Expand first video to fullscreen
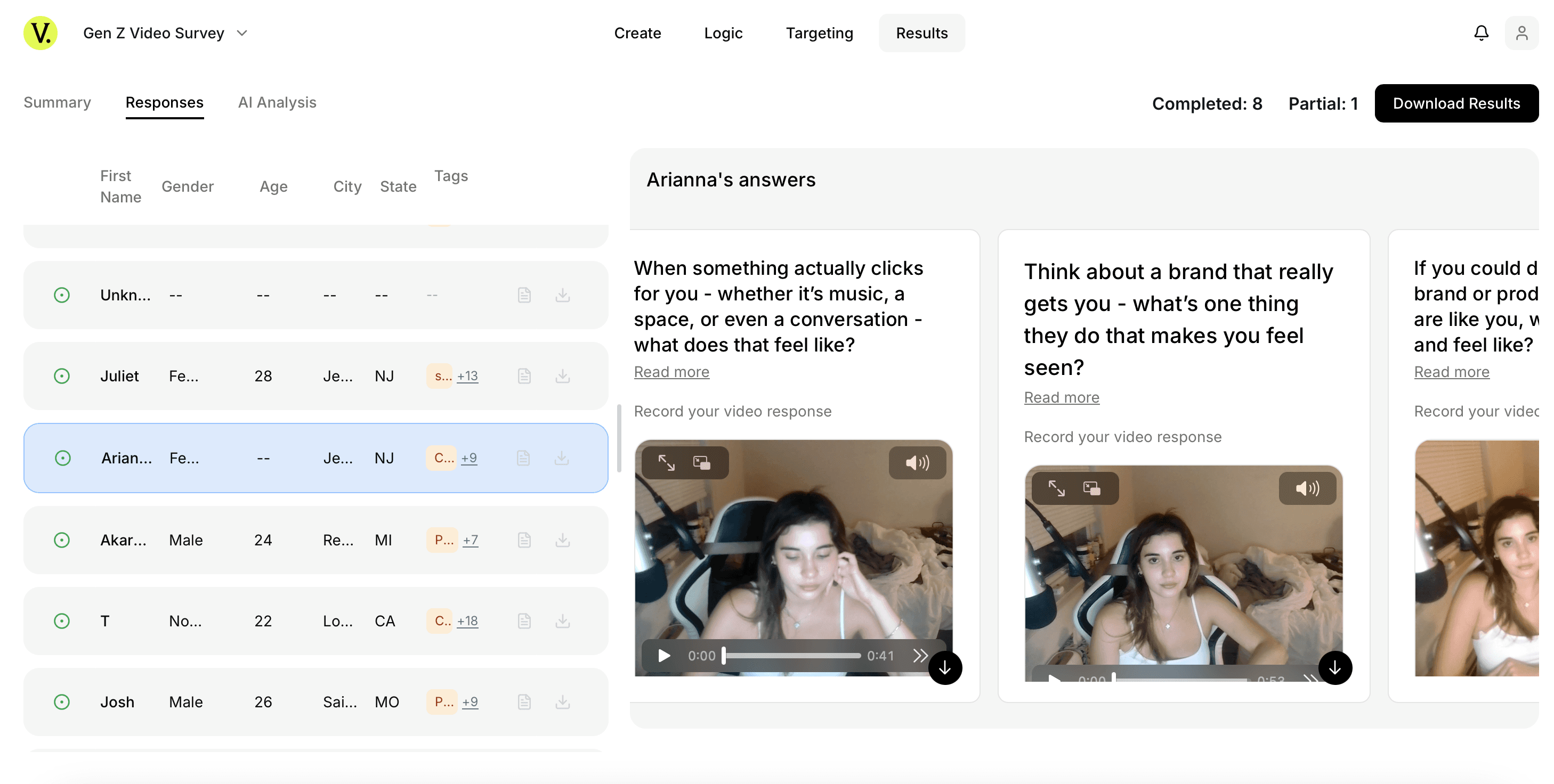This screenshot has height=784, width=1554. click(x=667, y=462)
